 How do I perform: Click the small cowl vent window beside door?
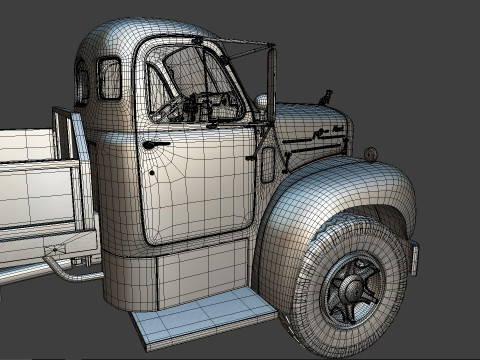click(x=268, y=165)
